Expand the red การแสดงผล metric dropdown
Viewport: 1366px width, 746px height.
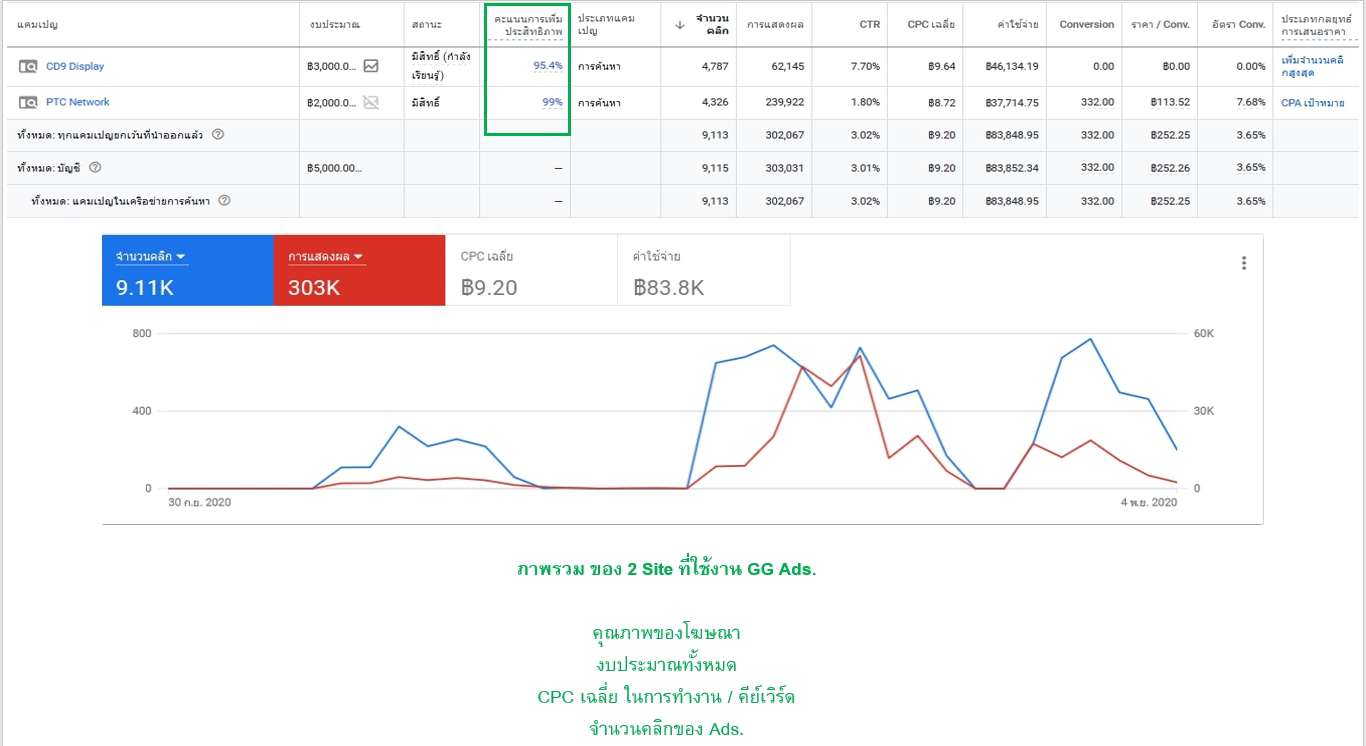[x=357, y=257]
